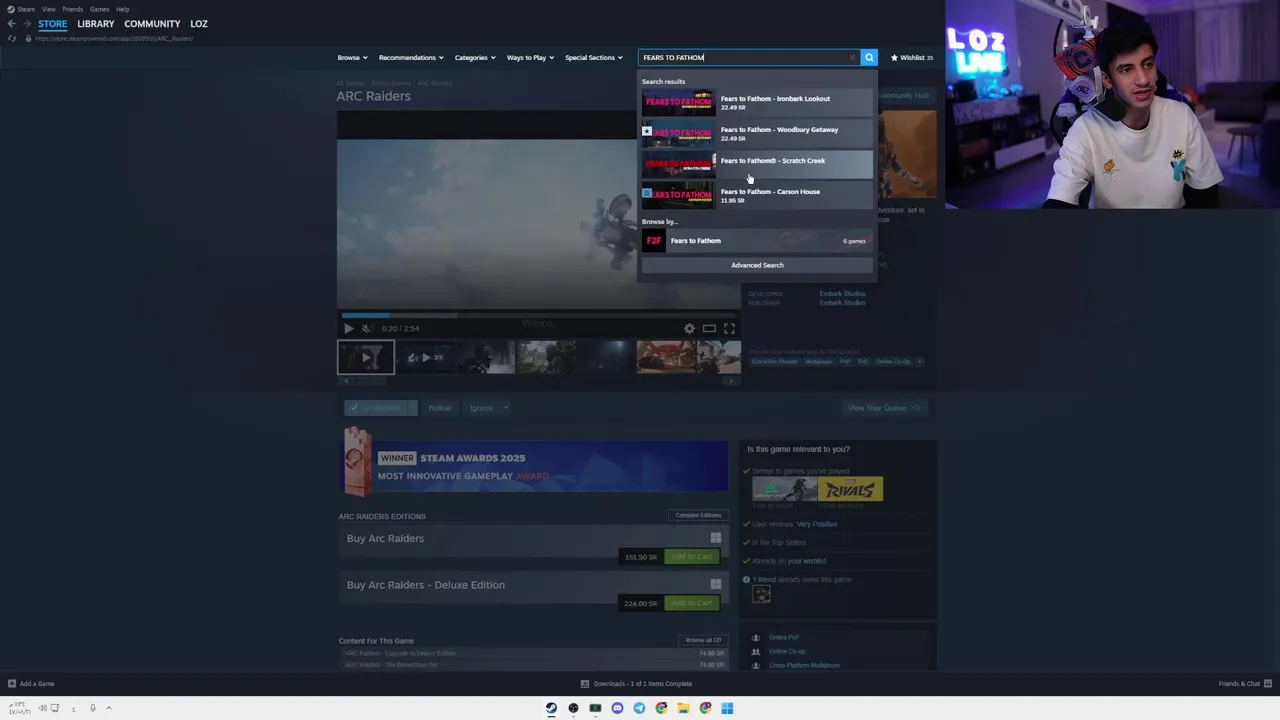Unmute the trailer audio

tap(366, 328)
